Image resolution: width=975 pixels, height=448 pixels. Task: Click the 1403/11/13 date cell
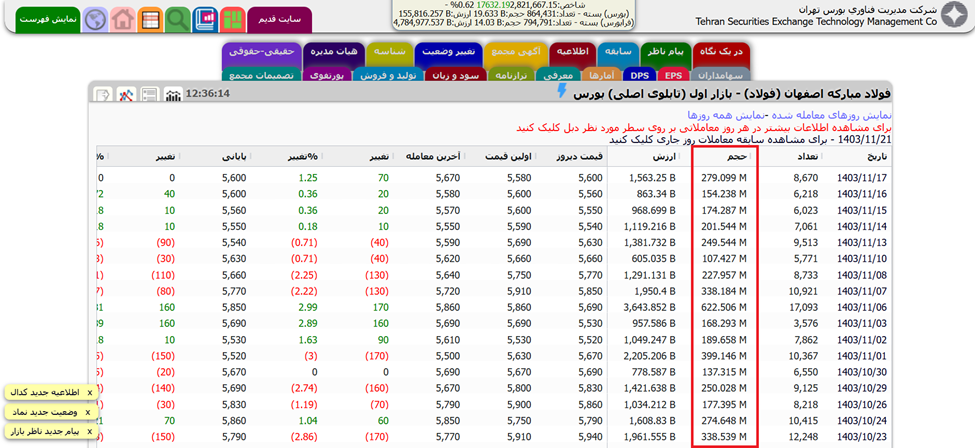(862, 243)
